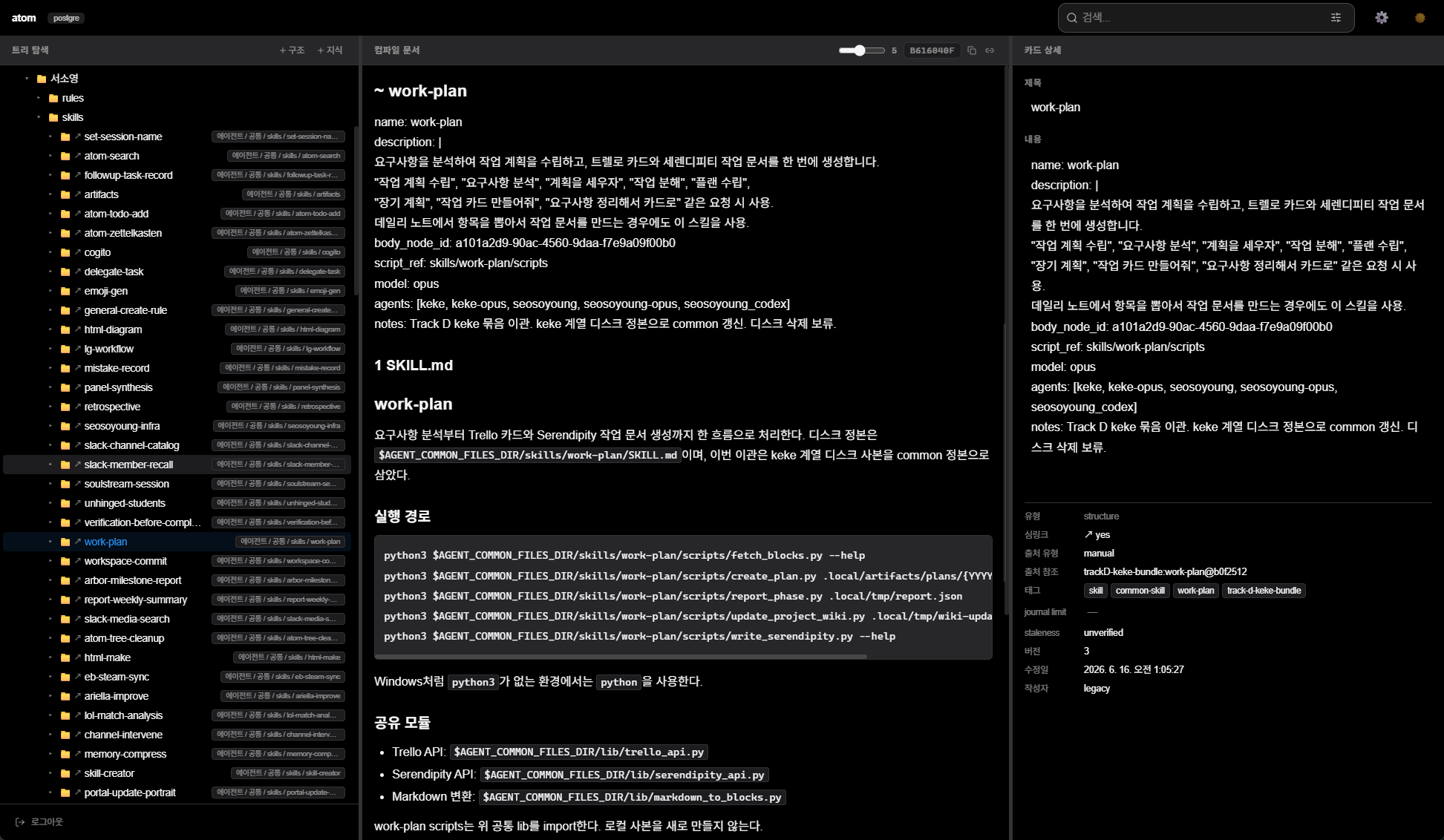
Task: Click the work-plan title field
Action: [1226, 108]
